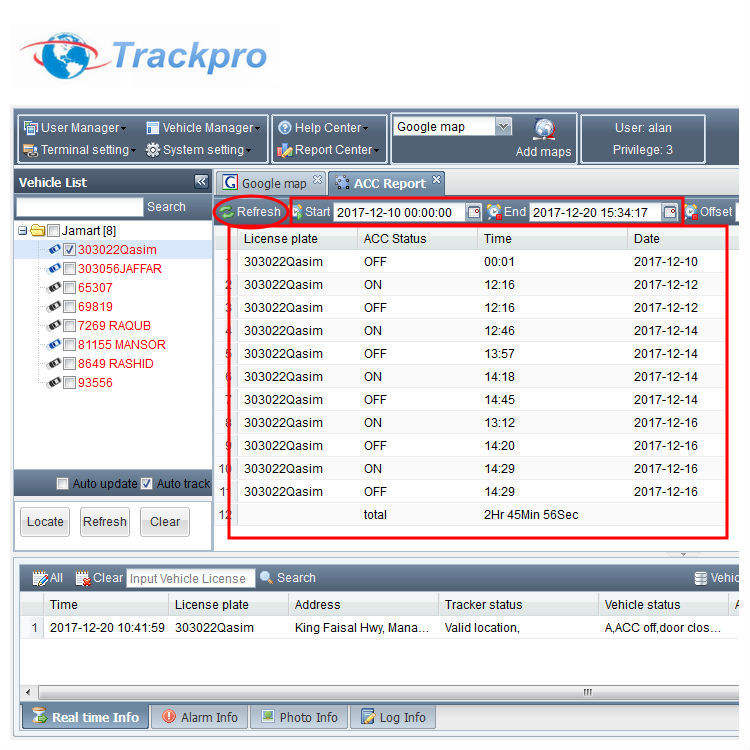Disable the Auto track checkbox

[146, 484]
